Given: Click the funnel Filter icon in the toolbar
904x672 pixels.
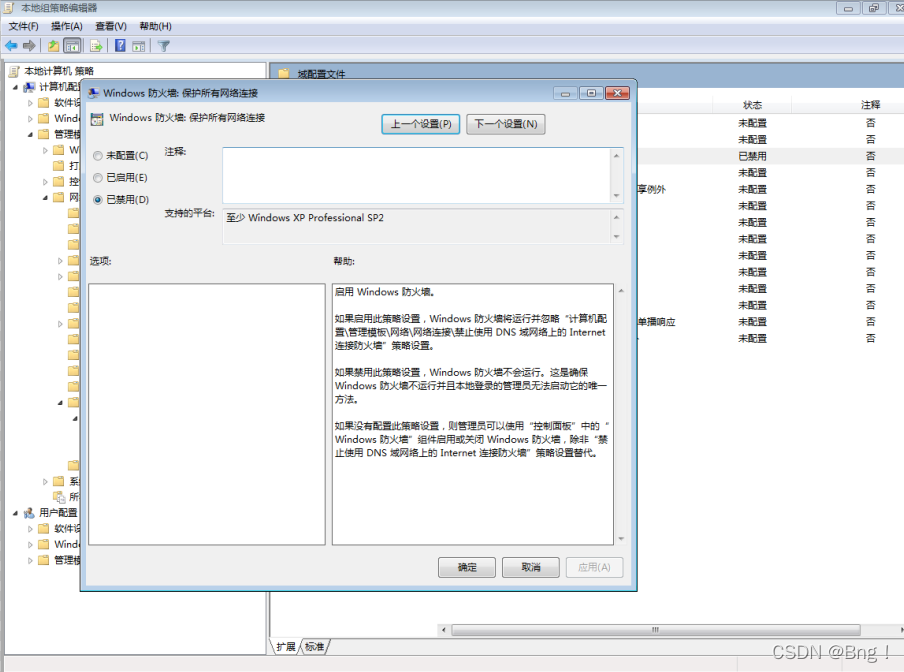Looking at the screenshot, I should (x=164, y=46).
